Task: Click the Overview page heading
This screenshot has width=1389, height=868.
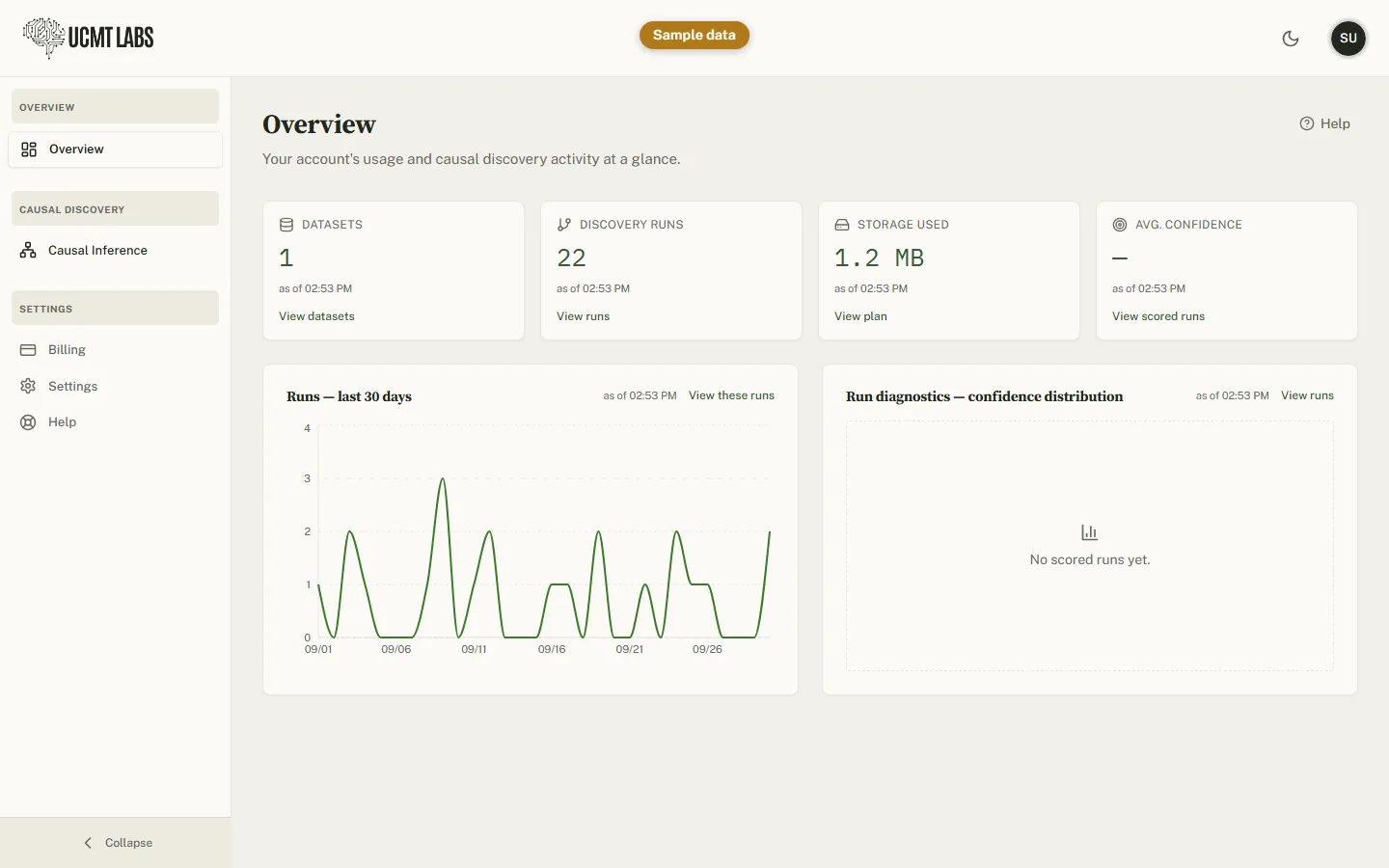Action: (319, 124)
